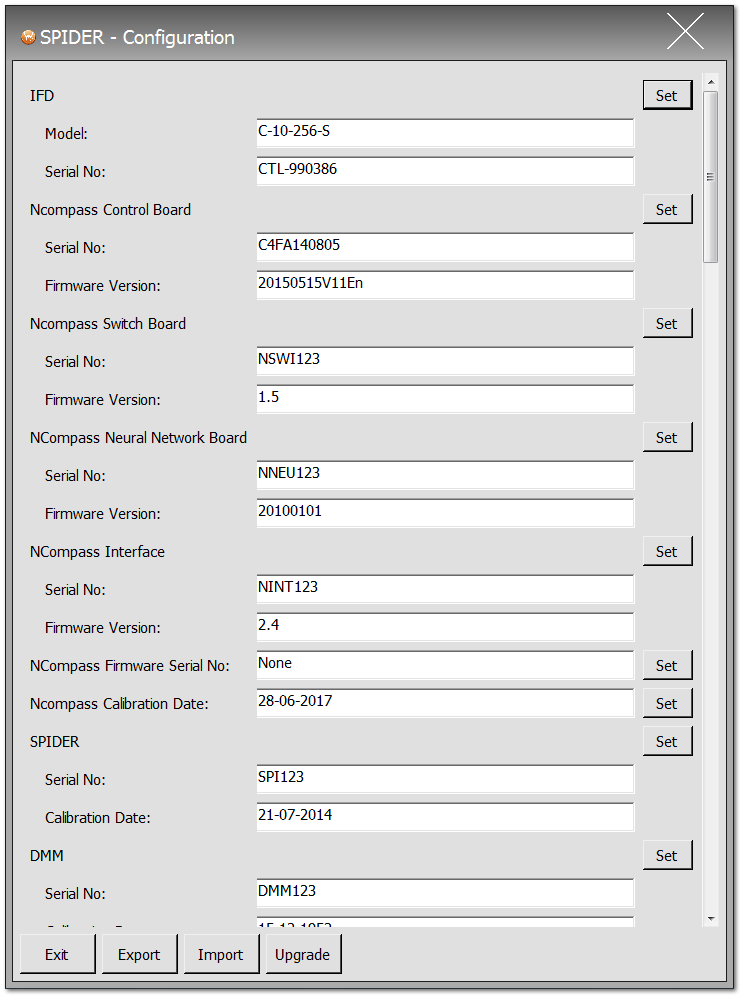
Task: Click the Export button
Action: click(x=139, y=954)
